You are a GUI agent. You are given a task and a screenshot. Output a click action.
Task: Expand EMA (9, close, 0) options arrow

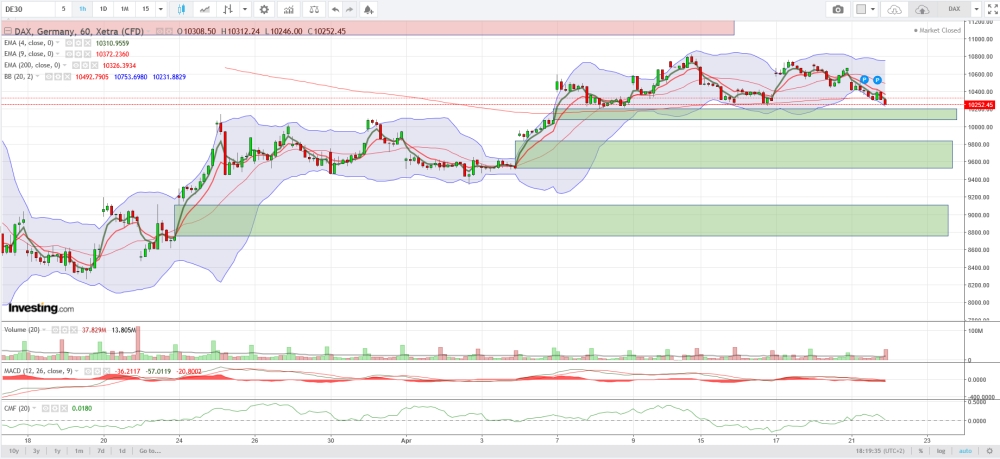tap(57, 54)
